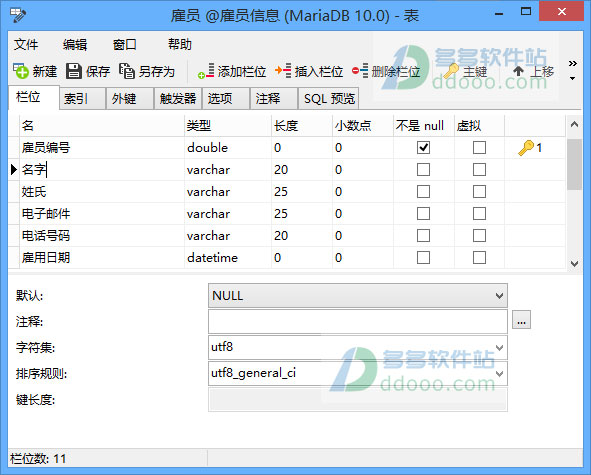Click the double type cell of 雇员编号
This screenshot has height=475, width=591.
pyautogui.click(x=228, y=147)
